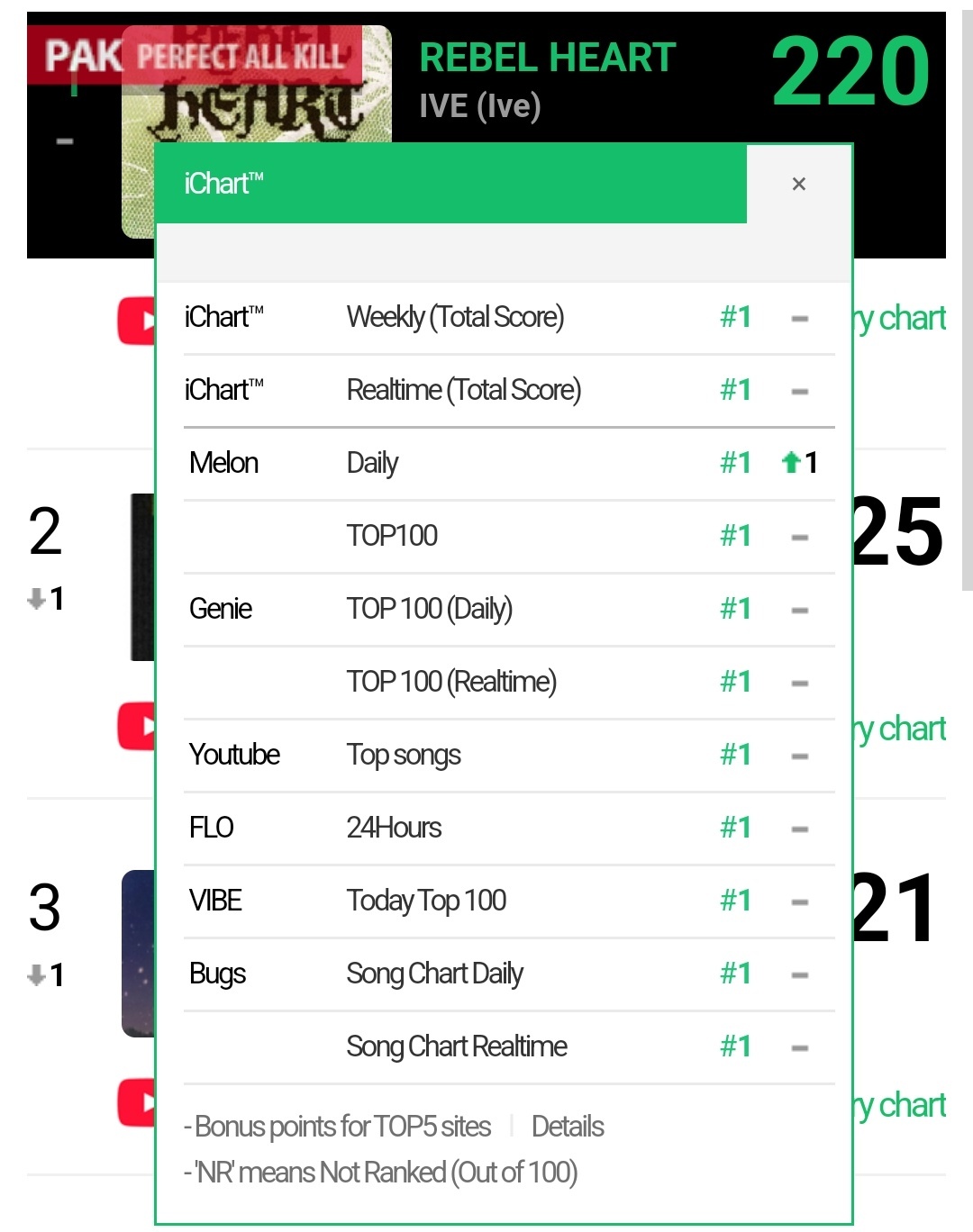The image size is (973, 1232).
Task: Select the Bugs Song Chart Realtime row
Action: coord(509,1047)
